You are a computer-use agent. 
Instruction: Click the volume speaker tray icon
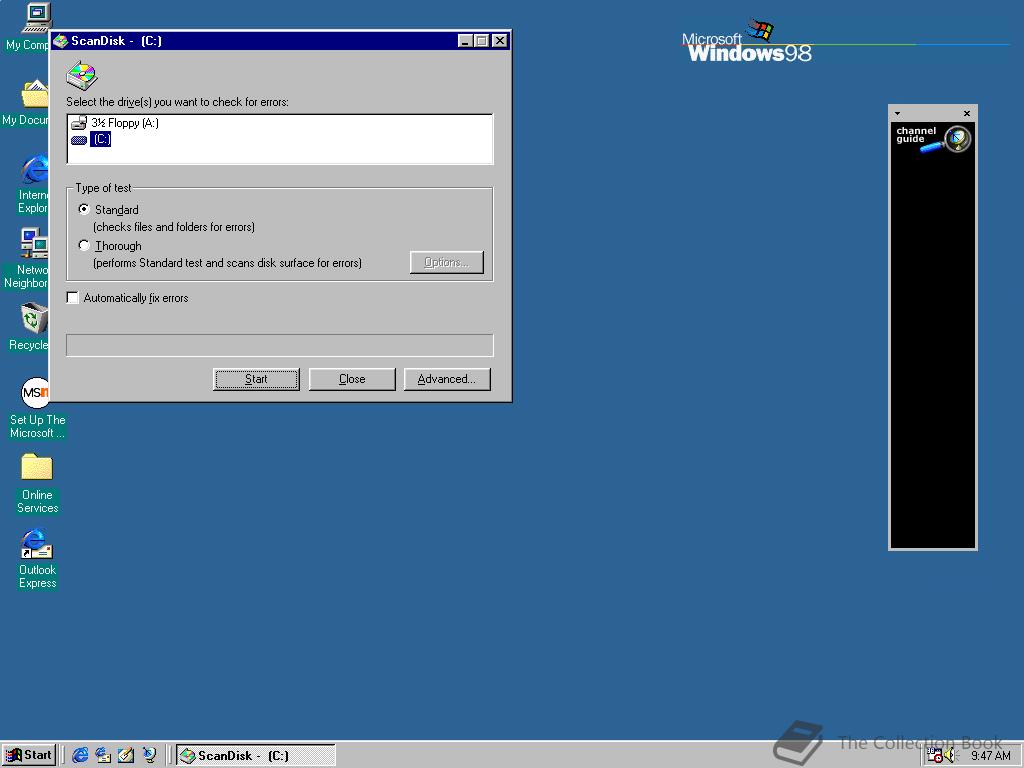[950, 756]
